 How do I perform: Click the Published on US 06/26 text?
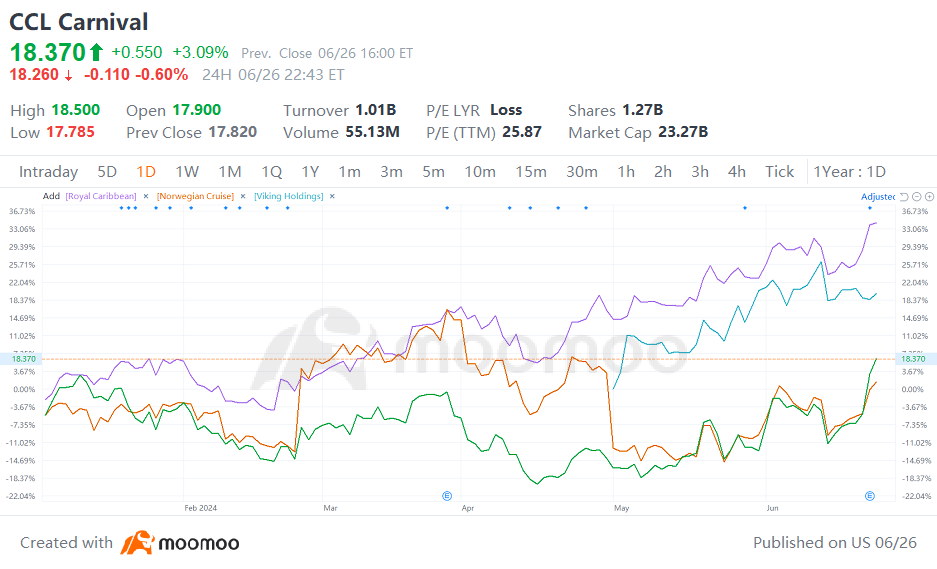point(835,543)
